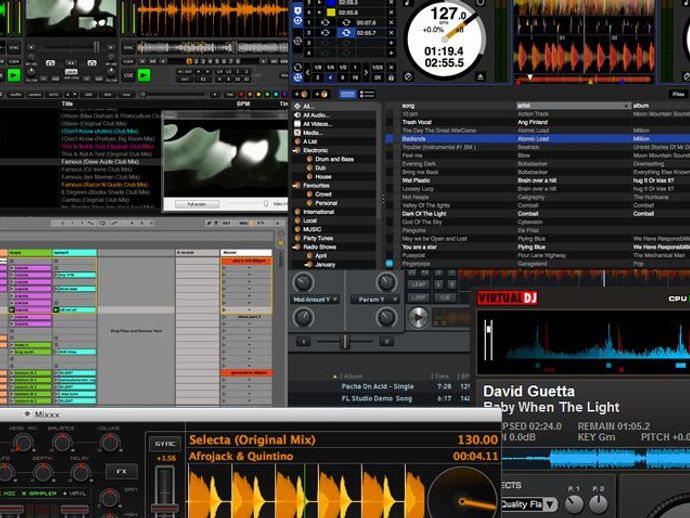Select Famous (Dave Aude Club Mix) track

pos(100,162)
